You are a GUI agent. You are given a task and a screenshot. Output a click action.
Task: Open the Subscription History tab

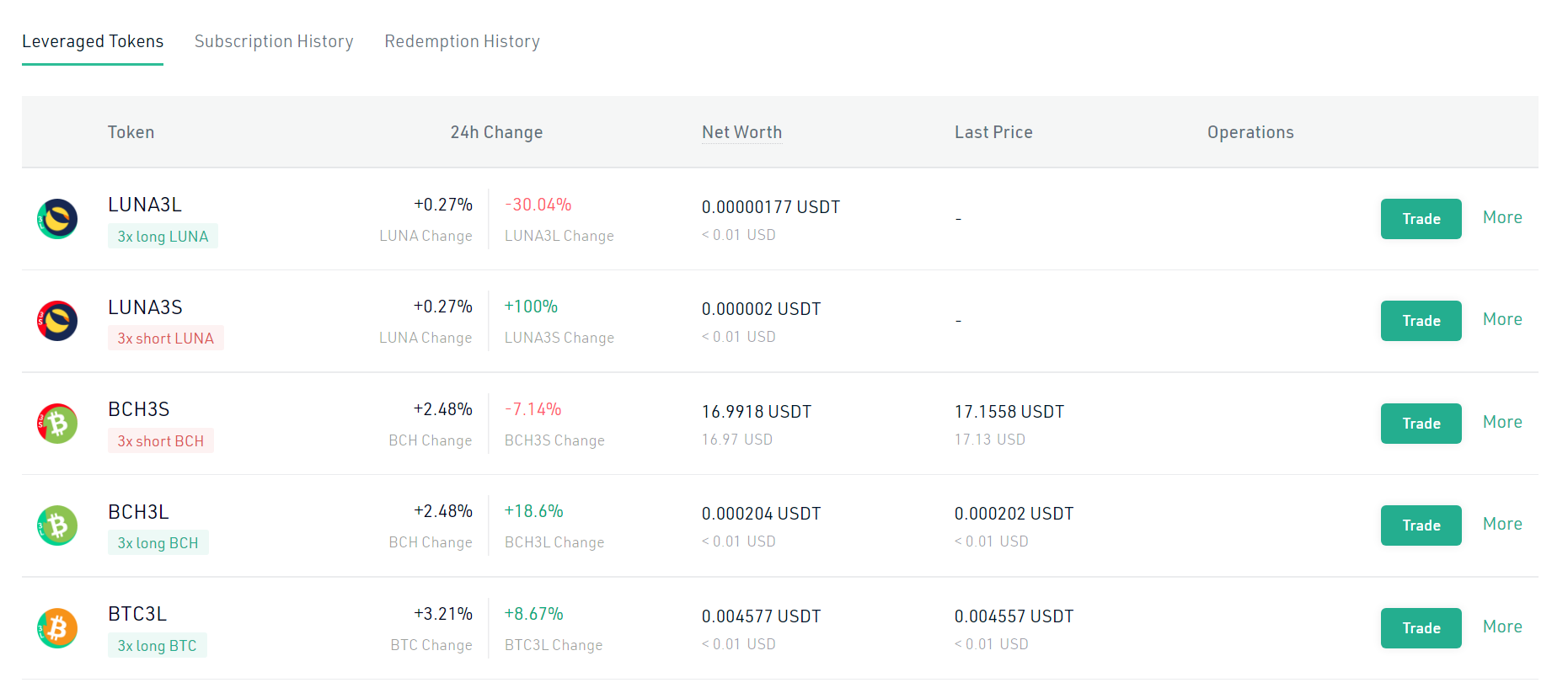(274, 41)
